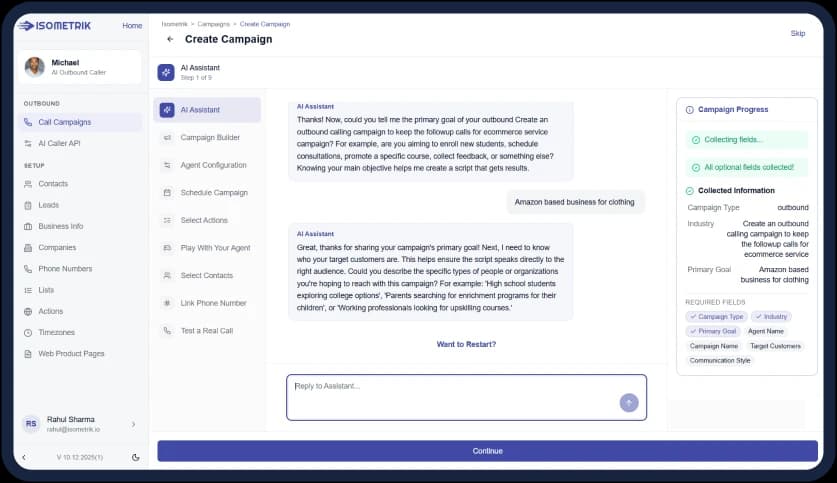Click the Phone Numbers icon
The height and width of the screenshot is (483, 837).
(28, 269)
